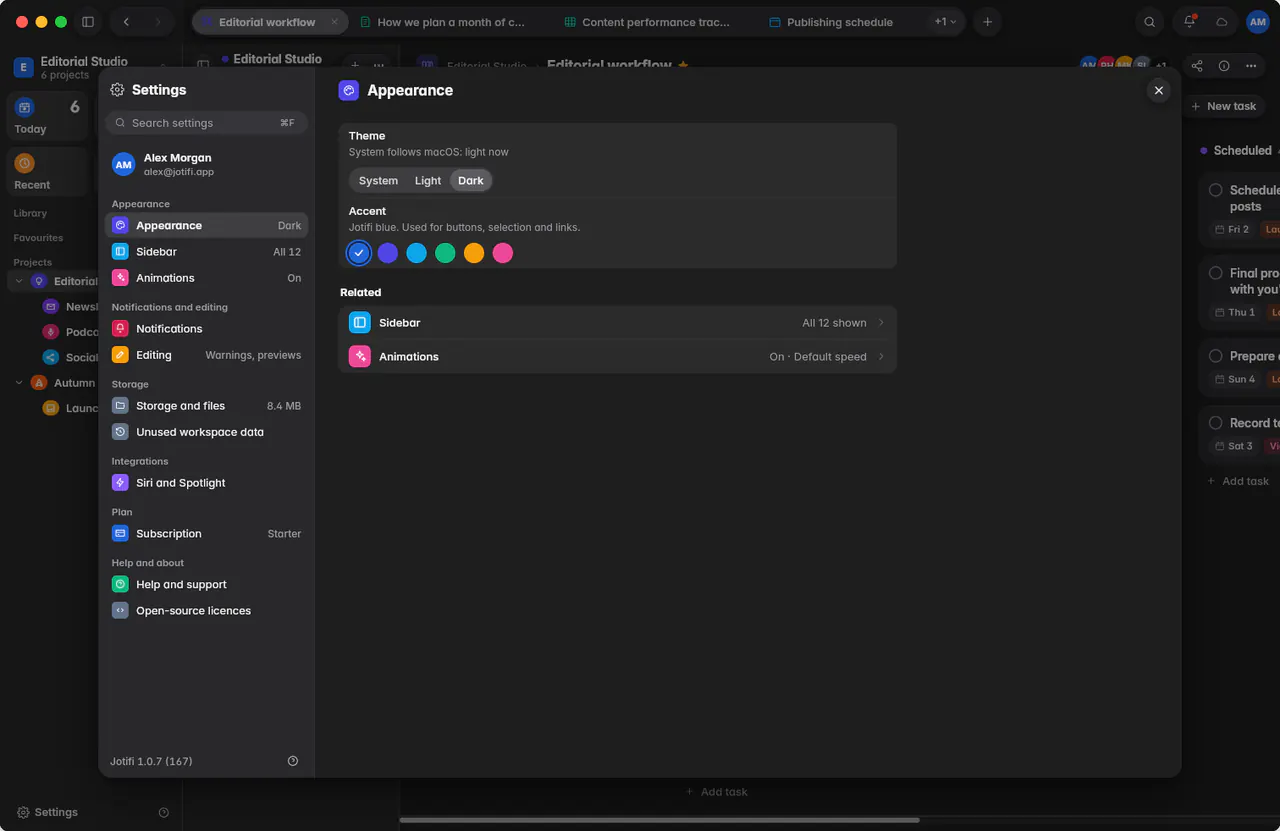Open the Related Sidebar row showing All 12 shown

[x=617, y=323]
